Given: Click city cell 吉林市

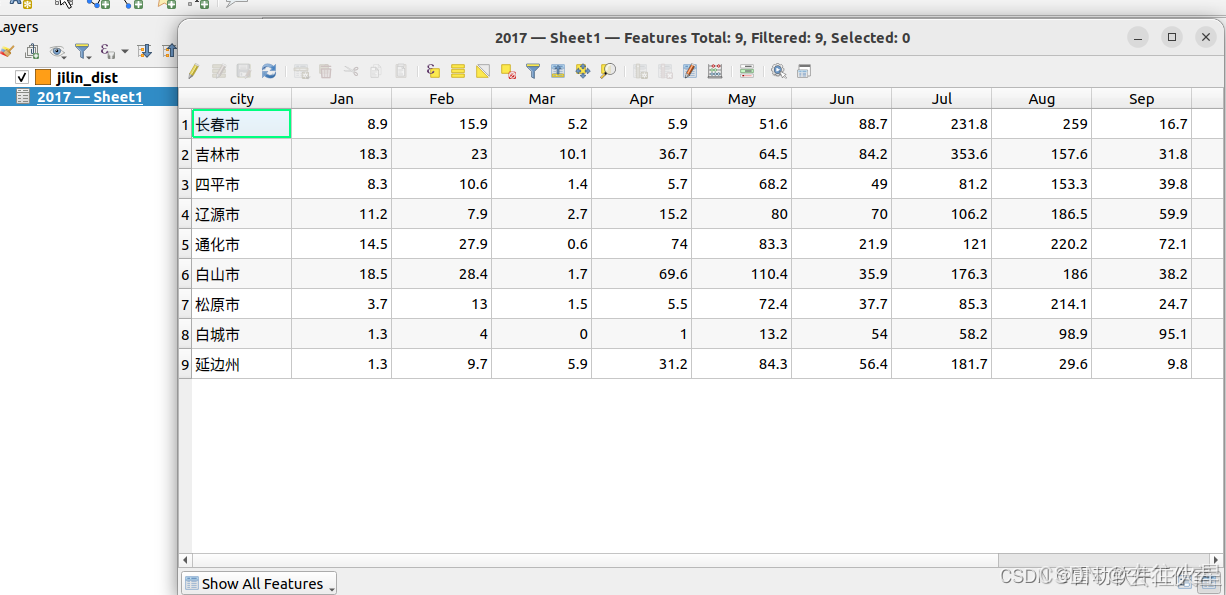Looking at the screenshot, I should point(241,154).
